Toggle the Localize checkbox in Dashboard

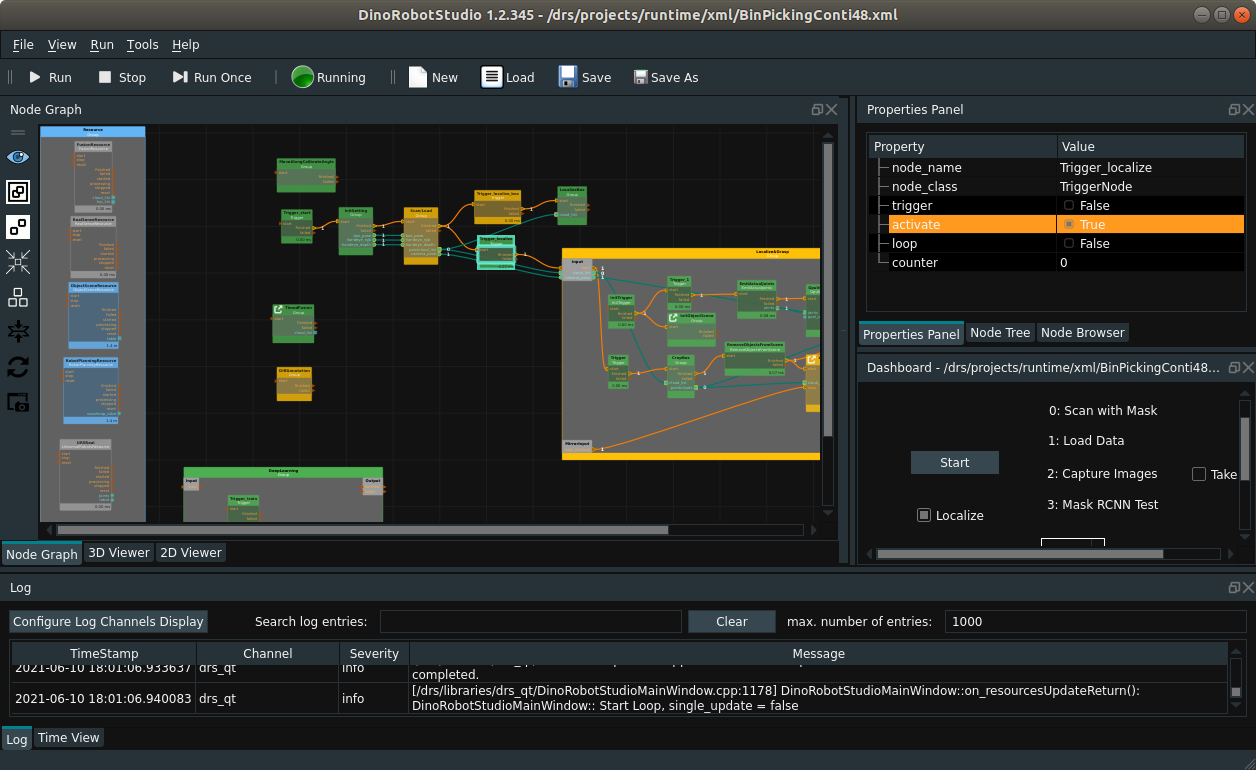924,515
